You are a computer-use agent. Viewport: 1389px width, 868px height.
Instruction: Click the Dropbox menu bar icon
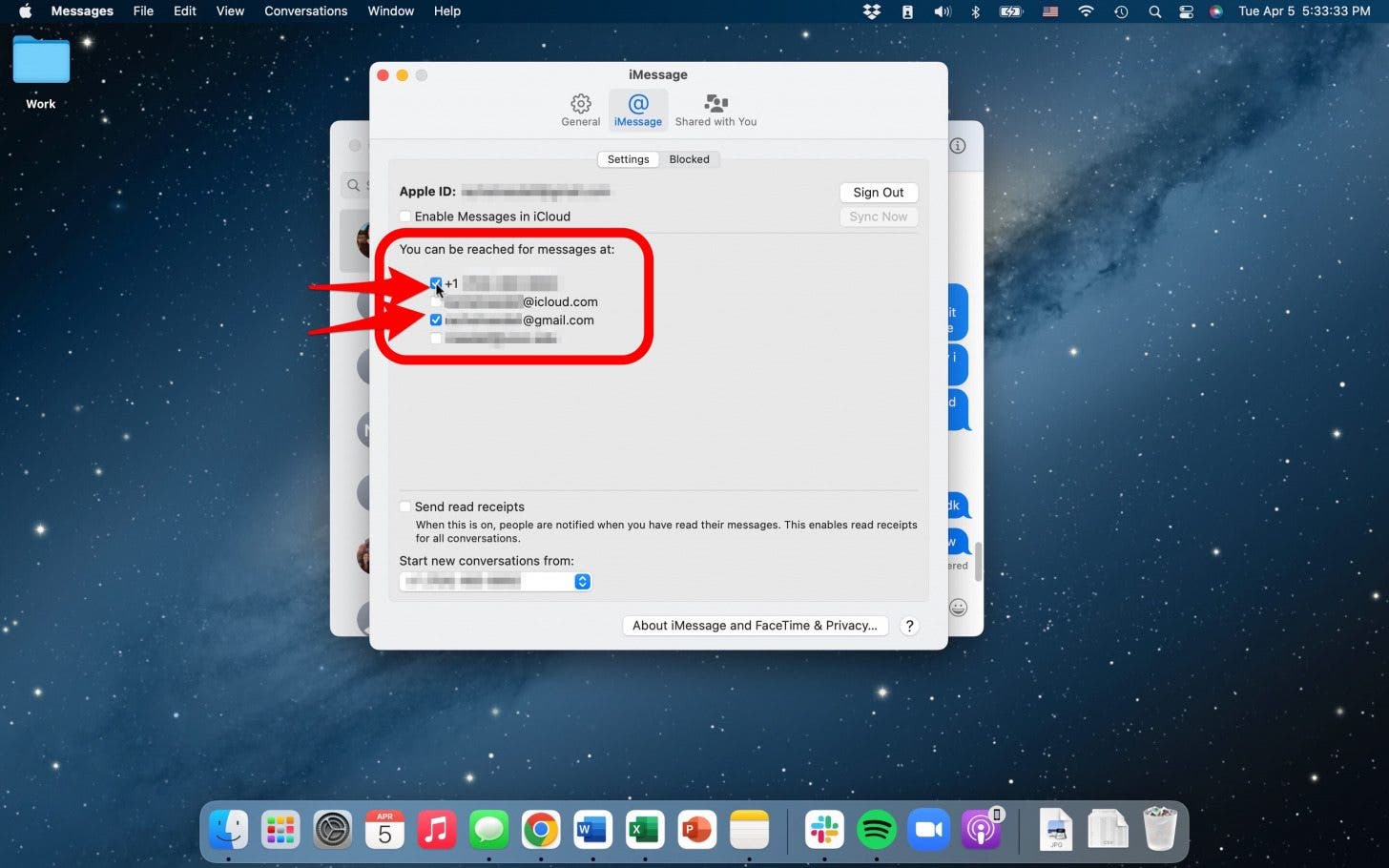871,11
